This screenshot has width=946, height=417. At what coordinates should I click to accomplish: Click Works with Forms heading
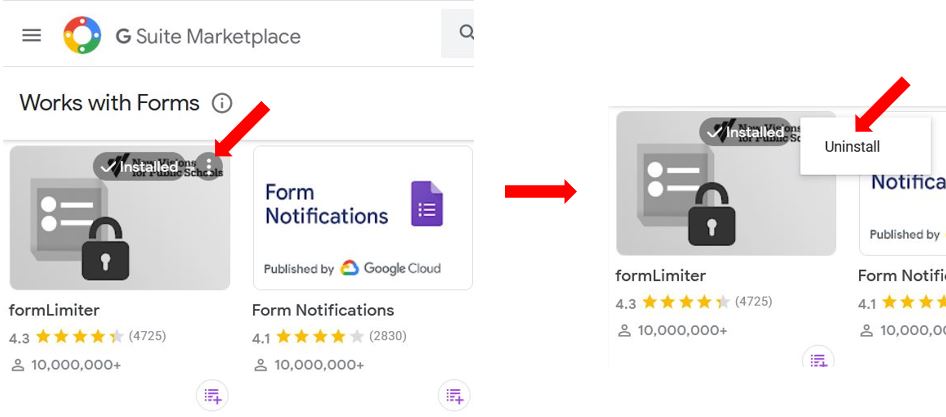pos(109,103)
